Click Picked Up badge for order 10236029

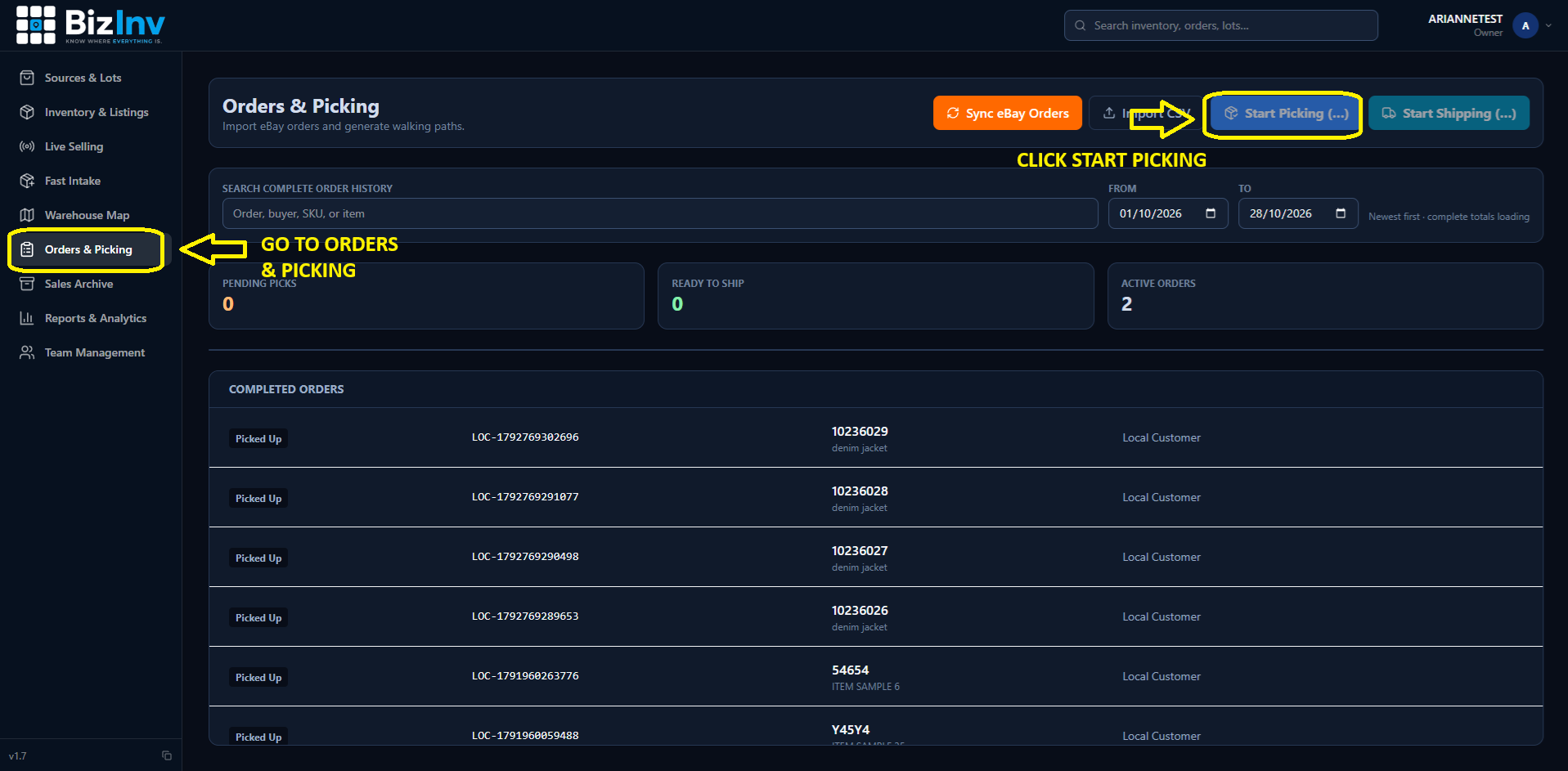coord(258,438)
